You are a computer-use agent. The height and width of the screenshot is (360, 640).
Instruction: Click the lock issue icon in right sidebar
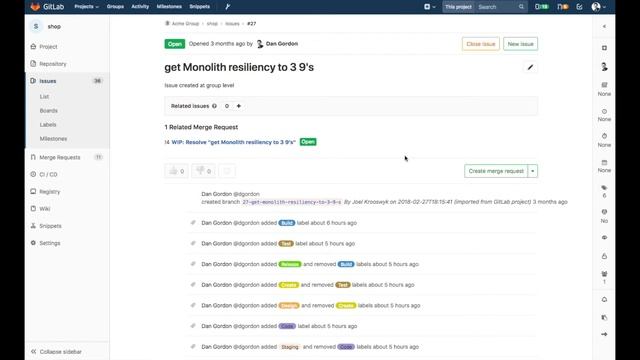[604, 256]
